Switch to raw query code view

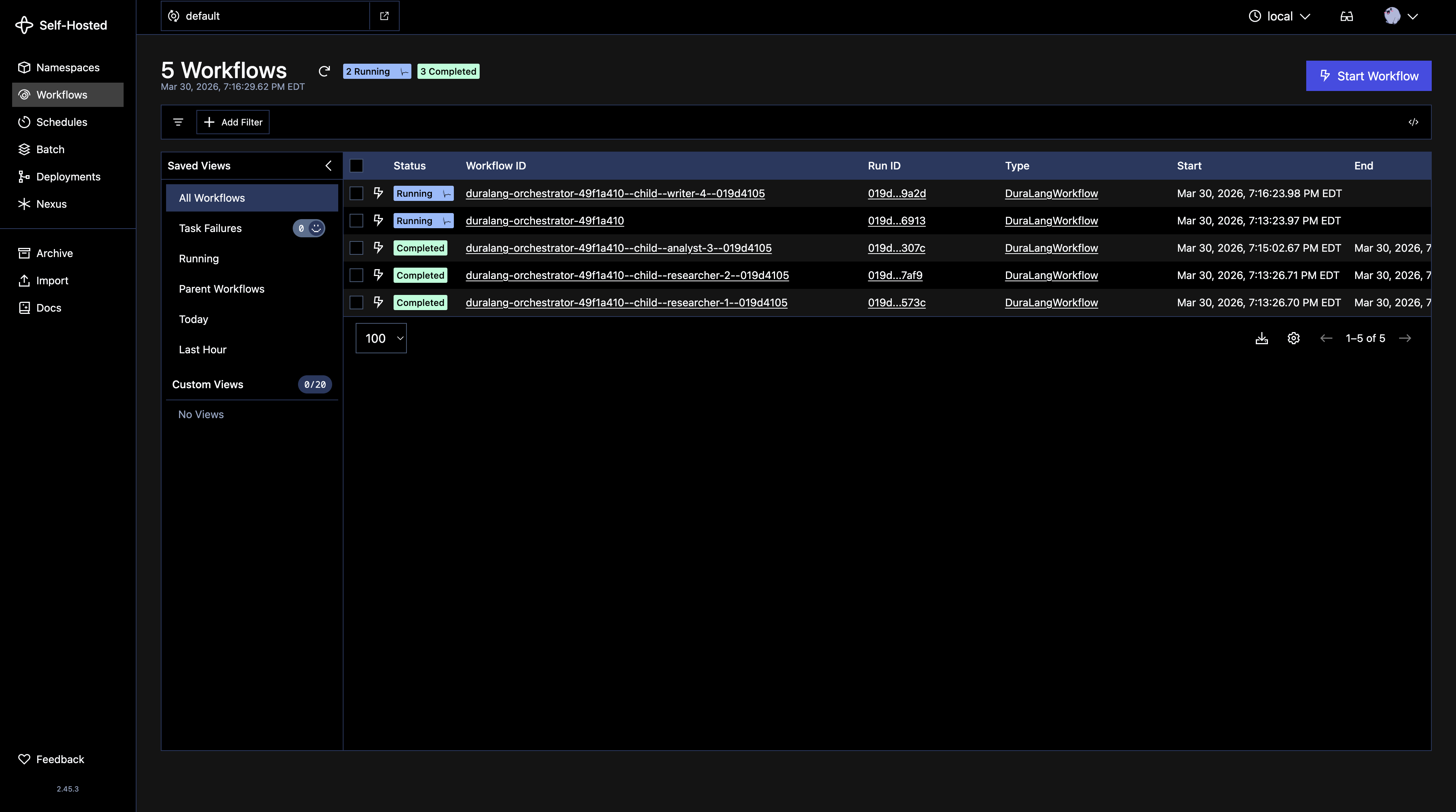click(1413, 122)
